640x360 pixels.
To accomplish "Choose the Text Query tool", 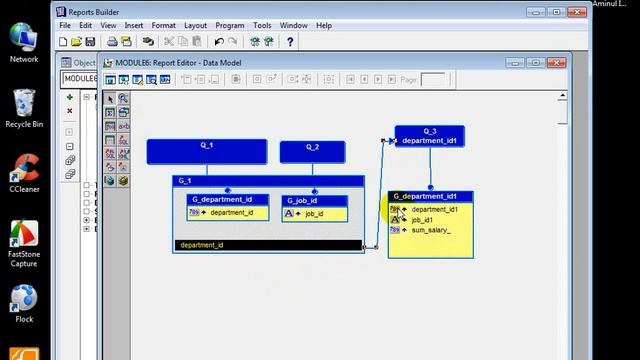I will (123, 167).
